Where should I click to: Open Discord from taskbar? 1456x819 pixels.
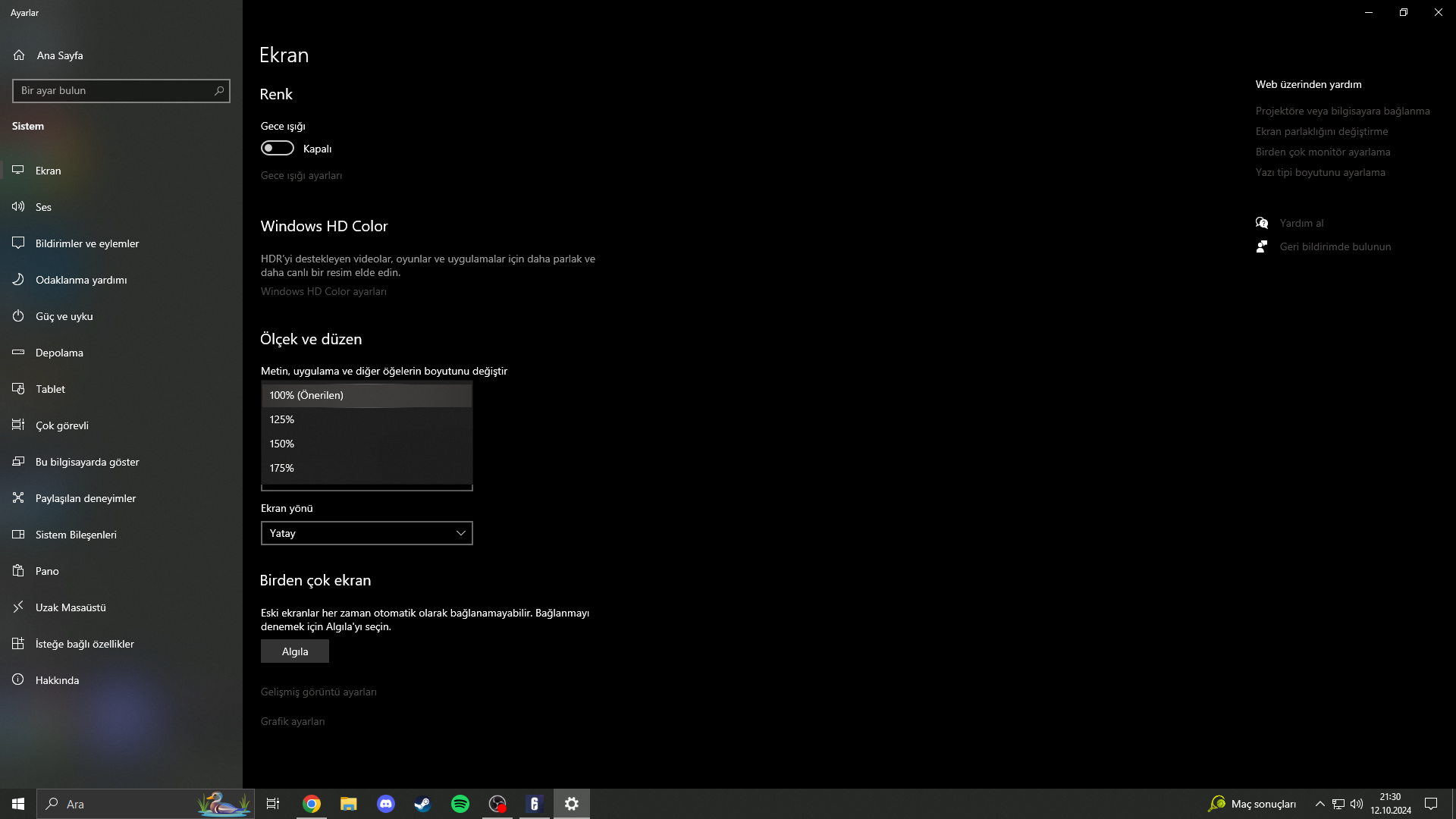pos(385,804)
